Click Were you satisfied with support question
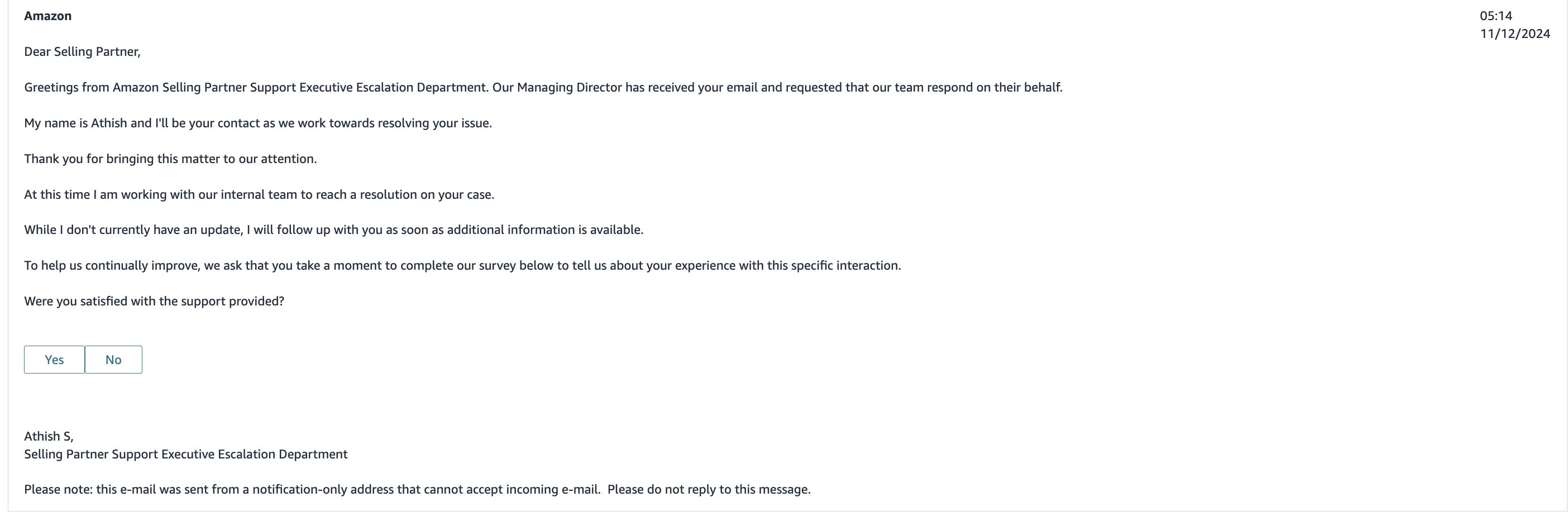This screenshot has width=1568, height=526. click(154, 302)
